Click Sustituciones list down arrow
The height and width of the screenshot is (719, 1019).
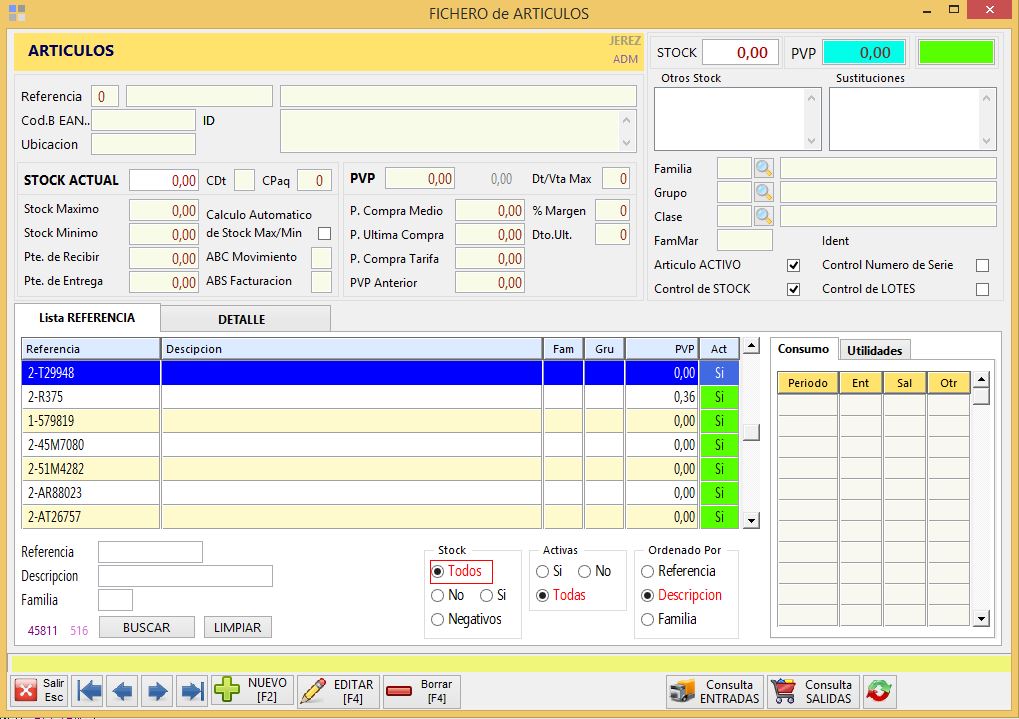pyautogui.click(x=989, y=142)
